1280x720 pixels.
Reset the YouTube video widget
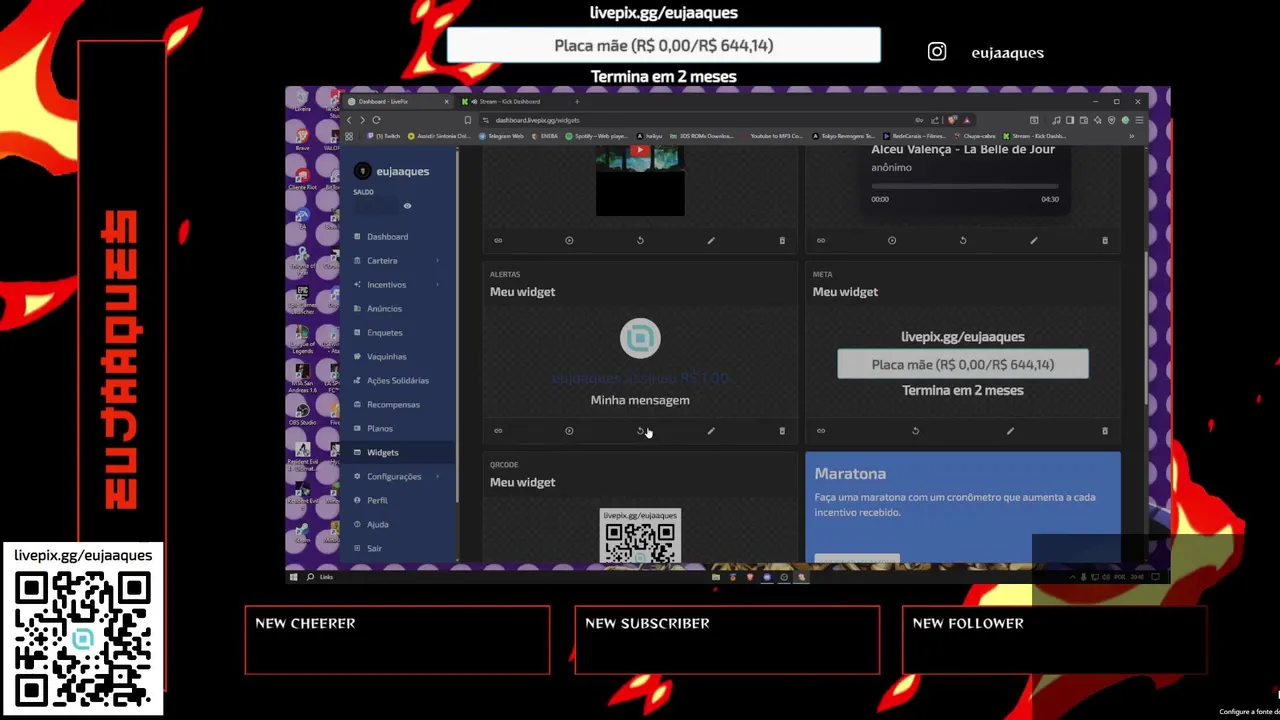pos(640,240)
